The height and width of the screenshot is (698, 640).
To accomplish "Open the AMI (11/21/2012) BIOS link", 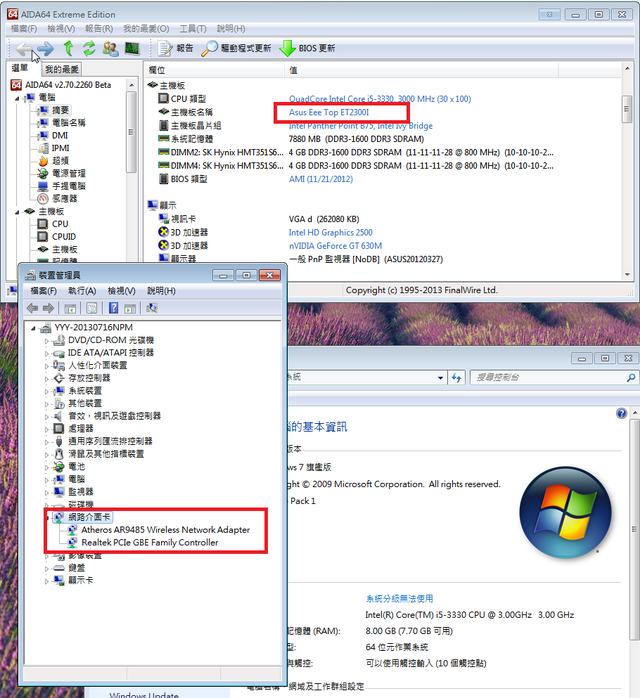I will click(x=320, y=179).
